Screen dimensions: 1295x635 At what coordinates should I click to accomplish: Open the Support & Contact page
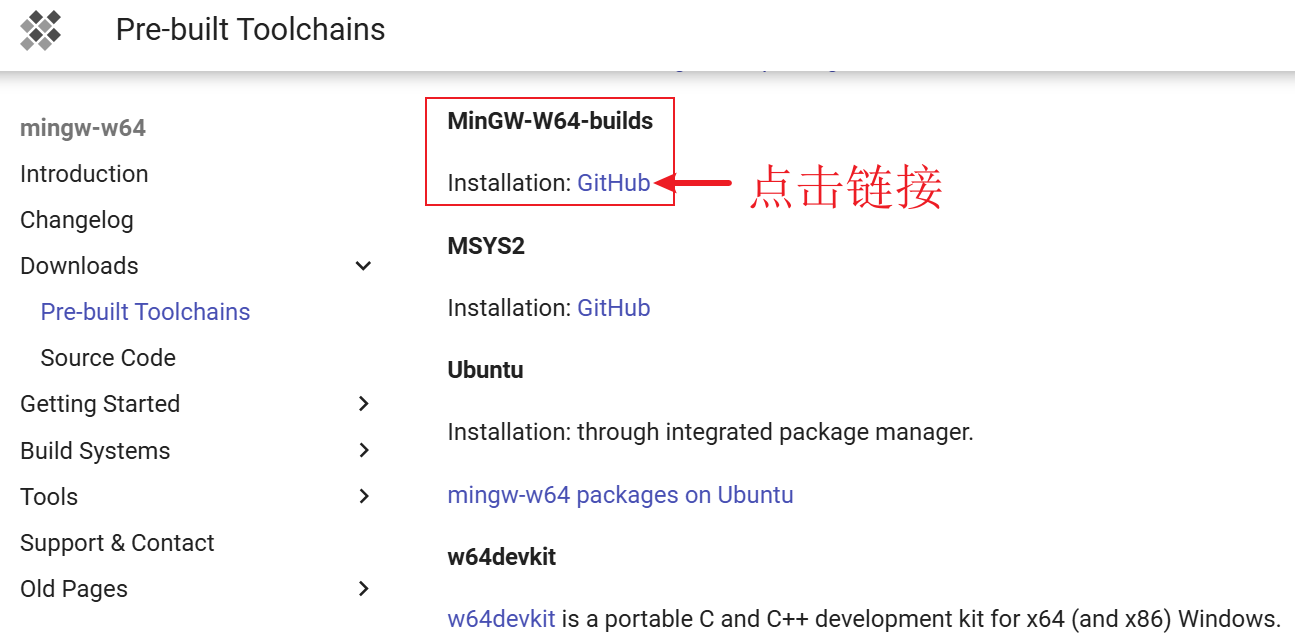[117, 543]
